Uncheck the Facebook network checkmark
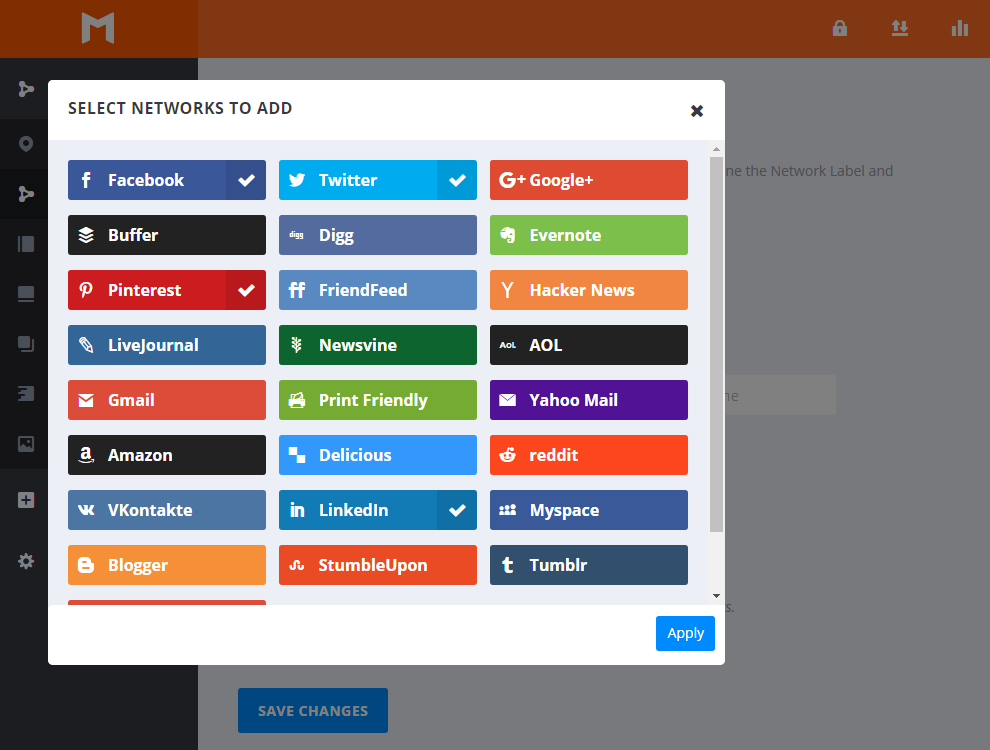This screenshot has height=750, width=990. click(x=246, y=180)
